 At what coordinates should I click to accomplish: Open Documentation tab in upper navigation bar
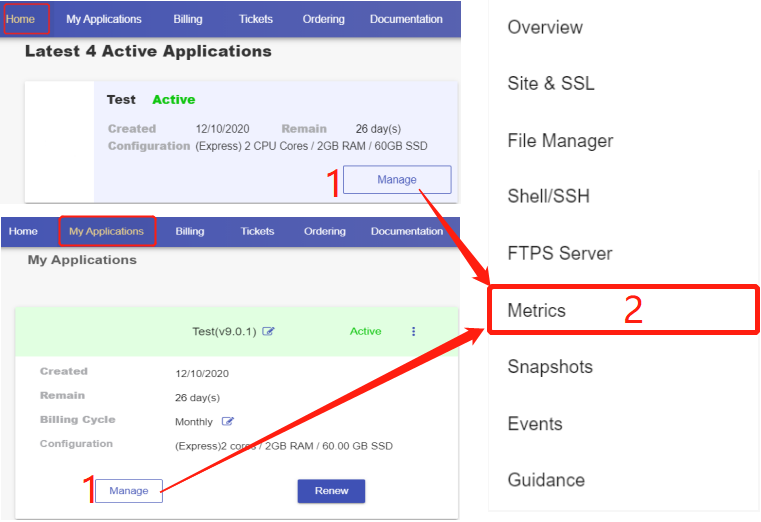[x=406, y=19]
